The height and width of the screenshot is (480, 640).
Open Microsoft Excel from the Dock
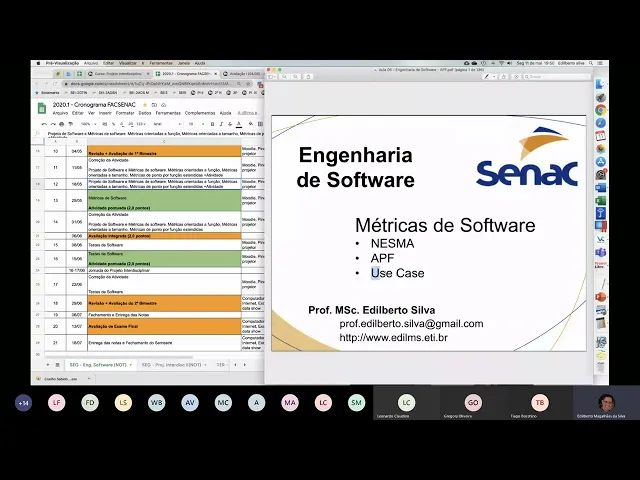point(600,200)
